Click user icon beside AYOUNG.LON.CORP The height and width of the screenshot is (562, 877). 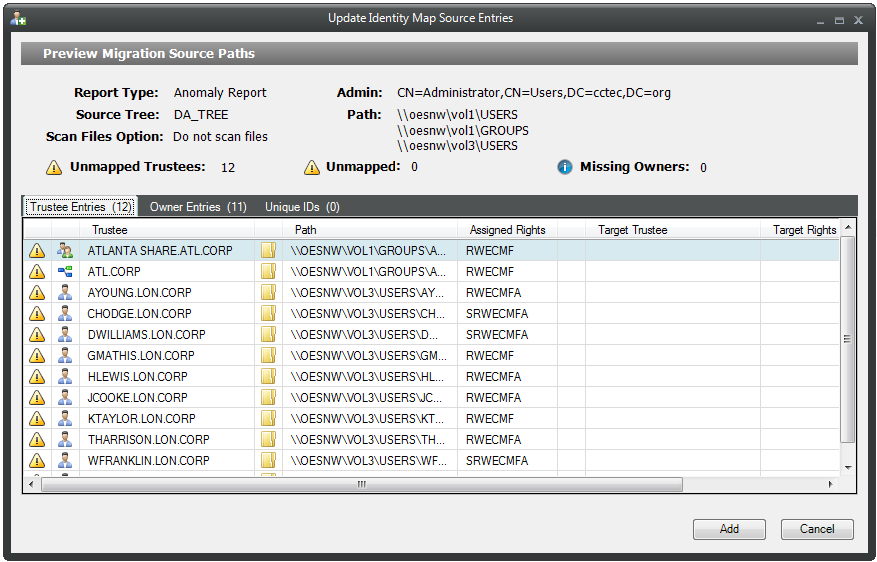click(x=65, y=292)
